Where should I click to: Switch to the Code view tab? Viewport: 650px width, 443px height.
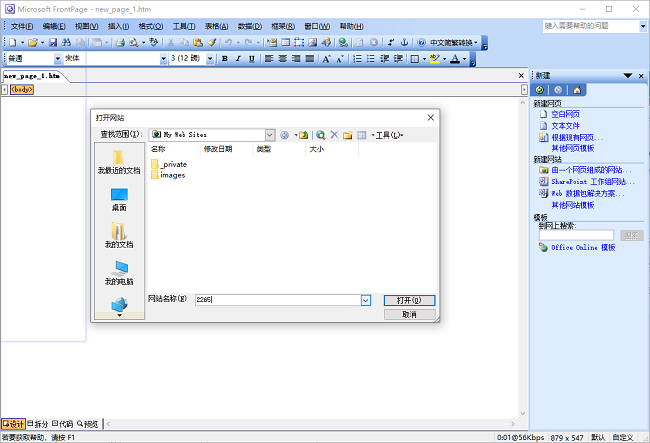pyautogui.click(x=62, y=423)
